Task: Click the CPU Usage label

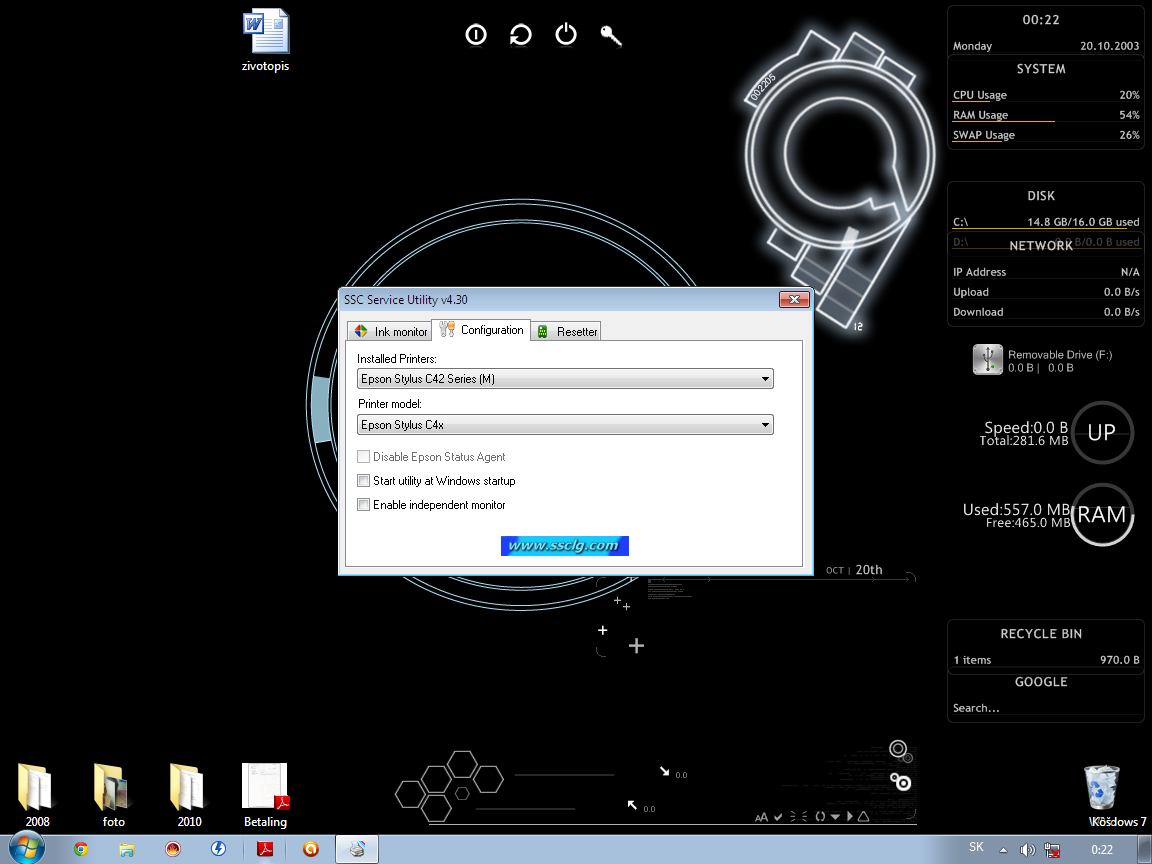Action: click(x=980, y=95)
